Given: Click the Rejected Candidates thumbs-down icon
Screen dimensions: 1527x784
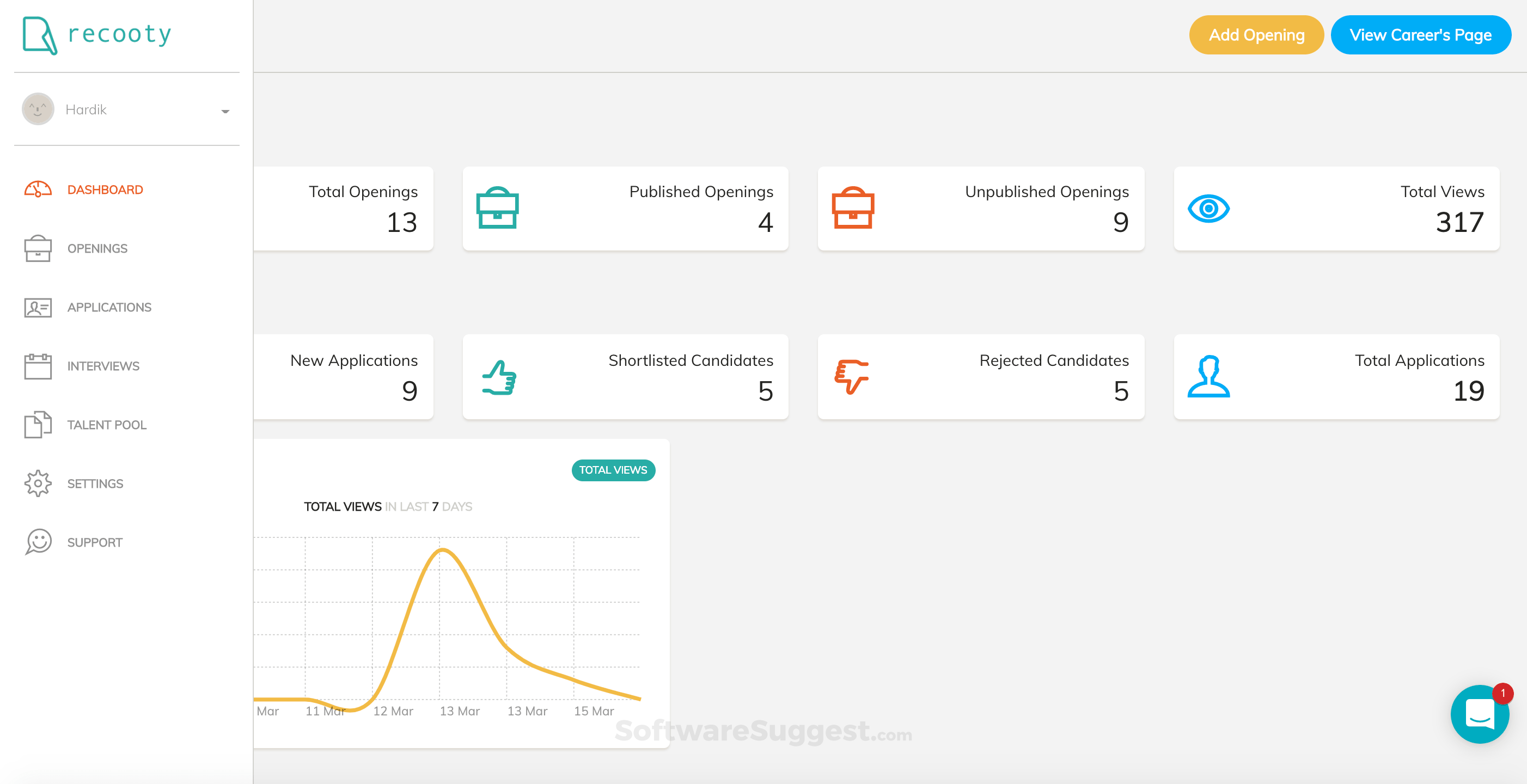Looking at the screenshot, I should point(851,376).
